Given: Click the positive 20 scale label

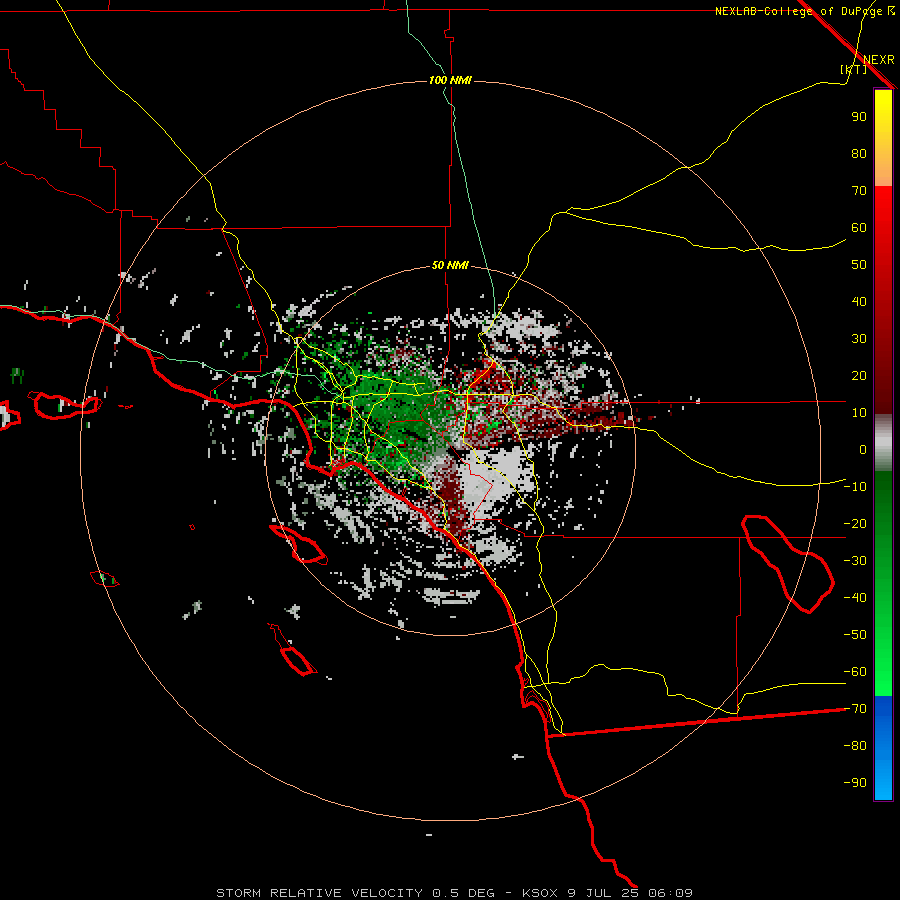Looking at the screenshot, I should (x=859, y=376).
